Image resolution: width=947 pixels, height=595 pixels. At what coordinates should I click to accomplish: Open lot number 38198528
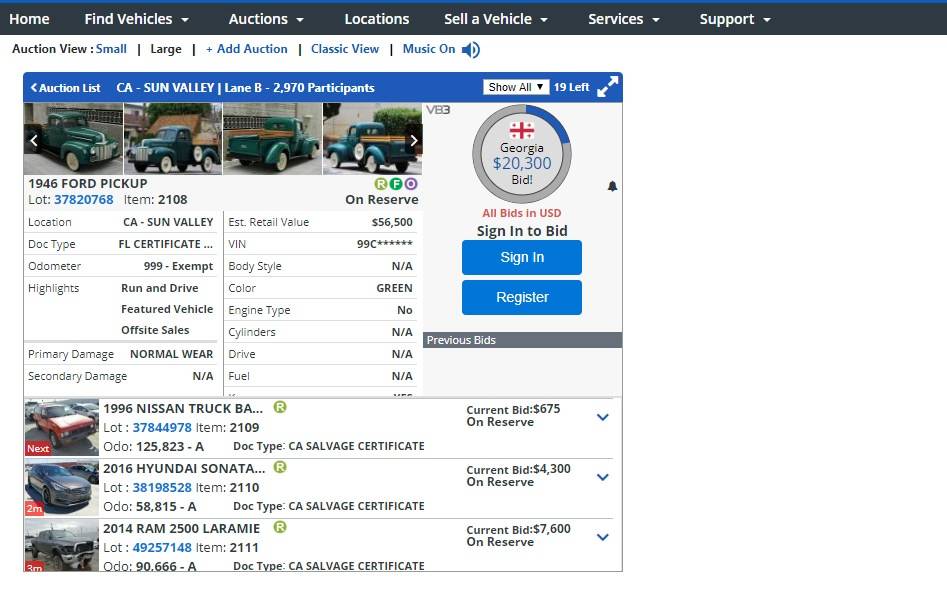pos(162,487)
